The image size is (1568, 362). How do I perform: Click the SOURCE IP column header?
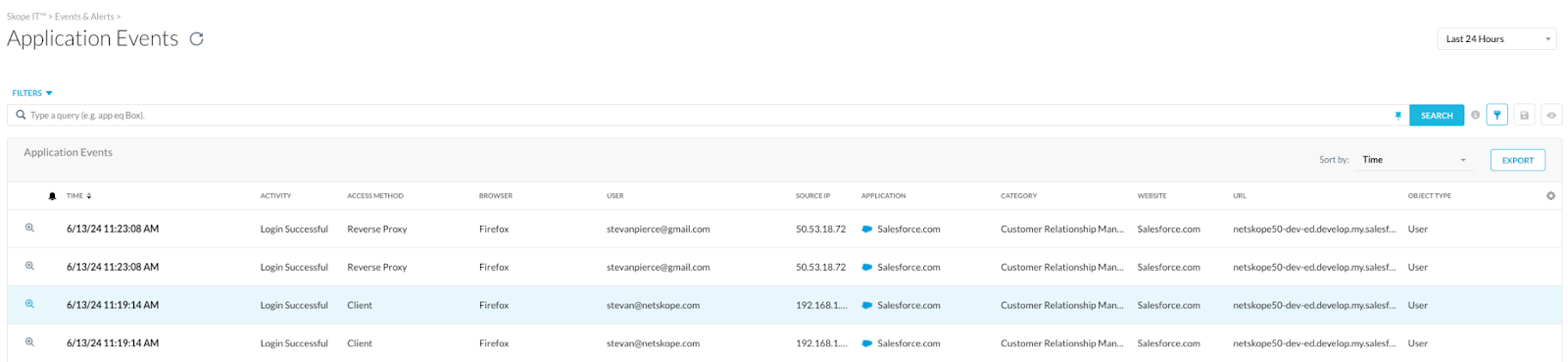coord(812,196)
